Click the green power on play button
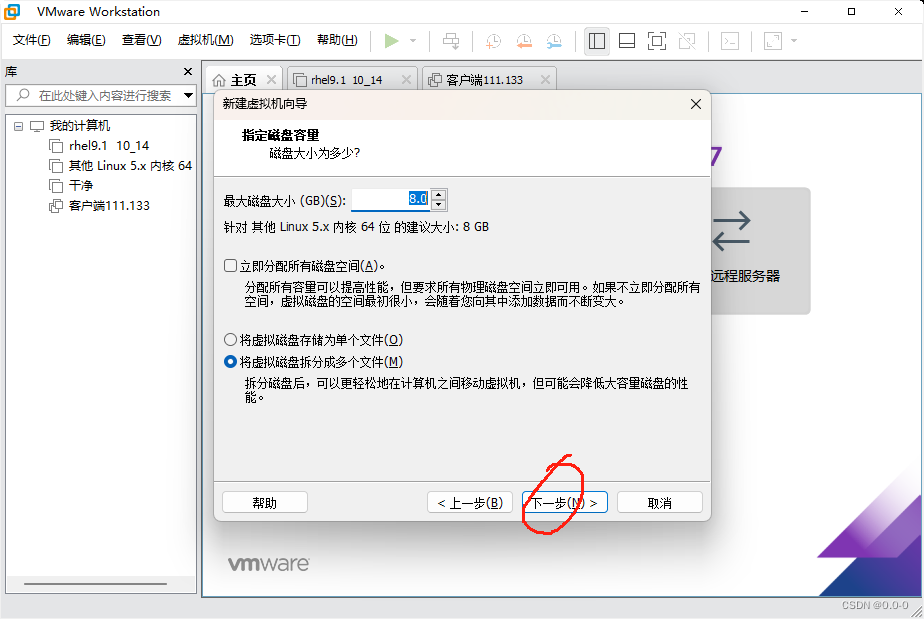 [x=391, y=41]
